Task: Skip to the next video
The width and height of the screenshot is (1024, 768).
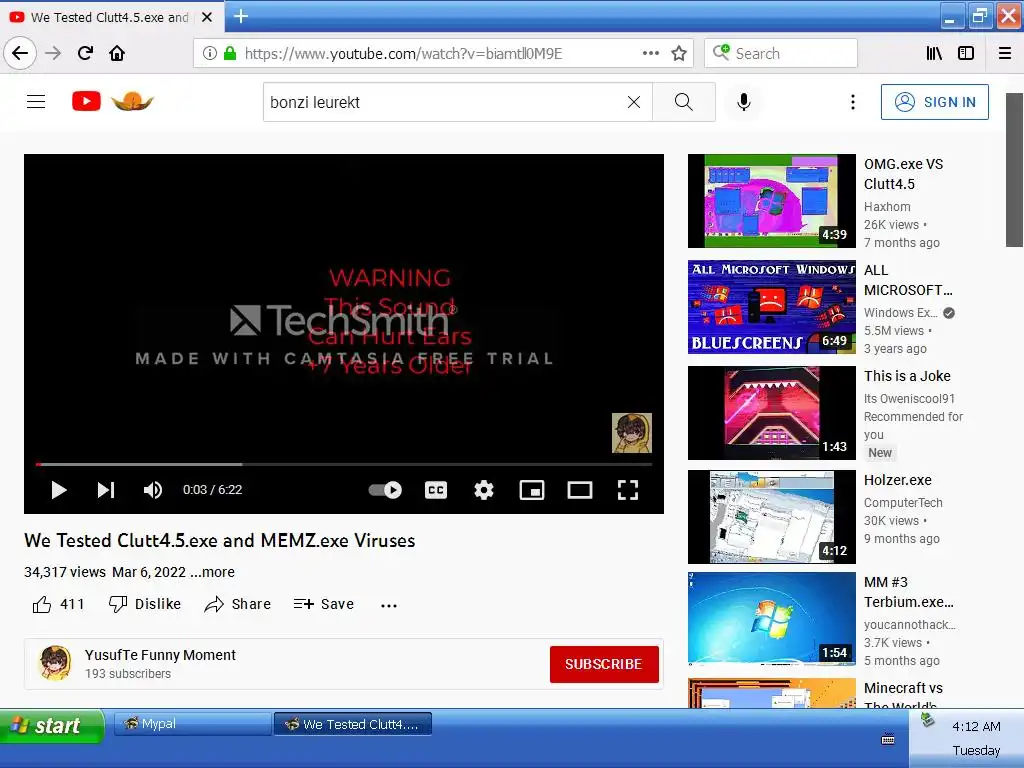Action: pyautogui.click(x=106, y=490)
